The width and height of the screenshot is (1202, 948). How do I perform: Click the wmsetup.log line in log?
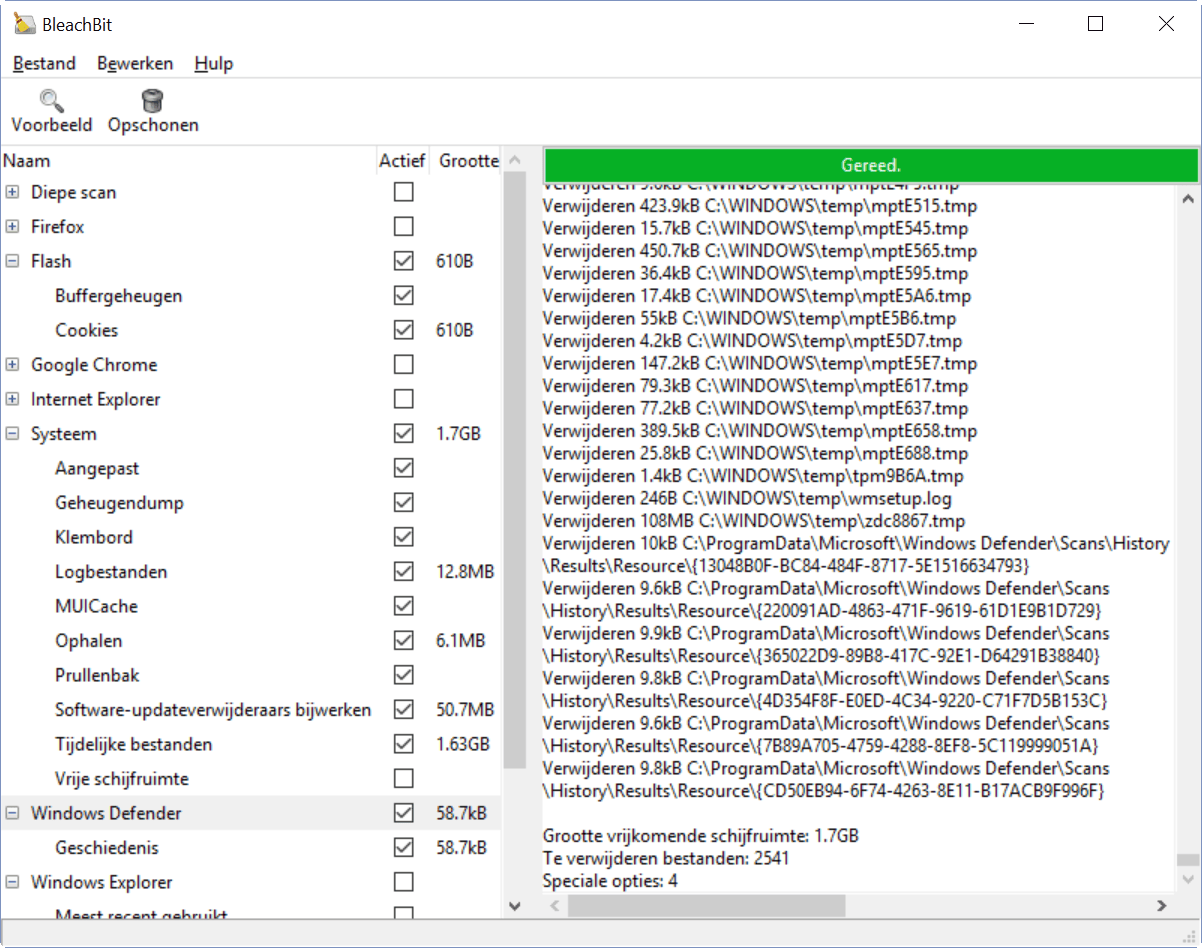pyautogui.click(x=747, y=498)
